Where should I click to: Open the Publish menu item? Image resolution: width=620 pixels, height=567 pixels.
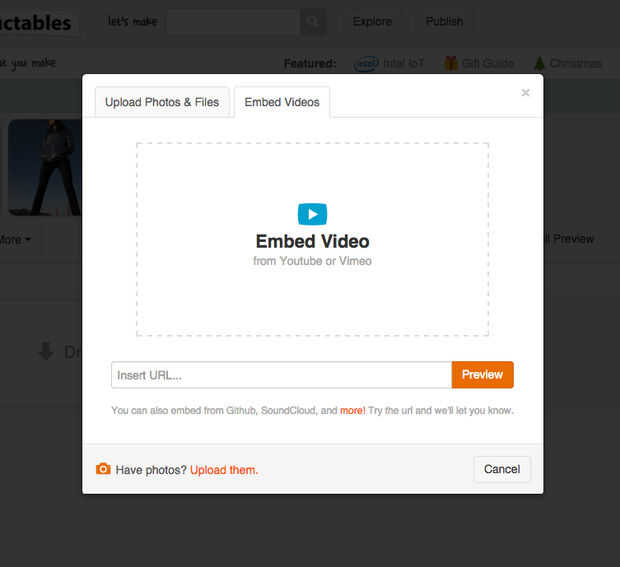tap(444, 21)
